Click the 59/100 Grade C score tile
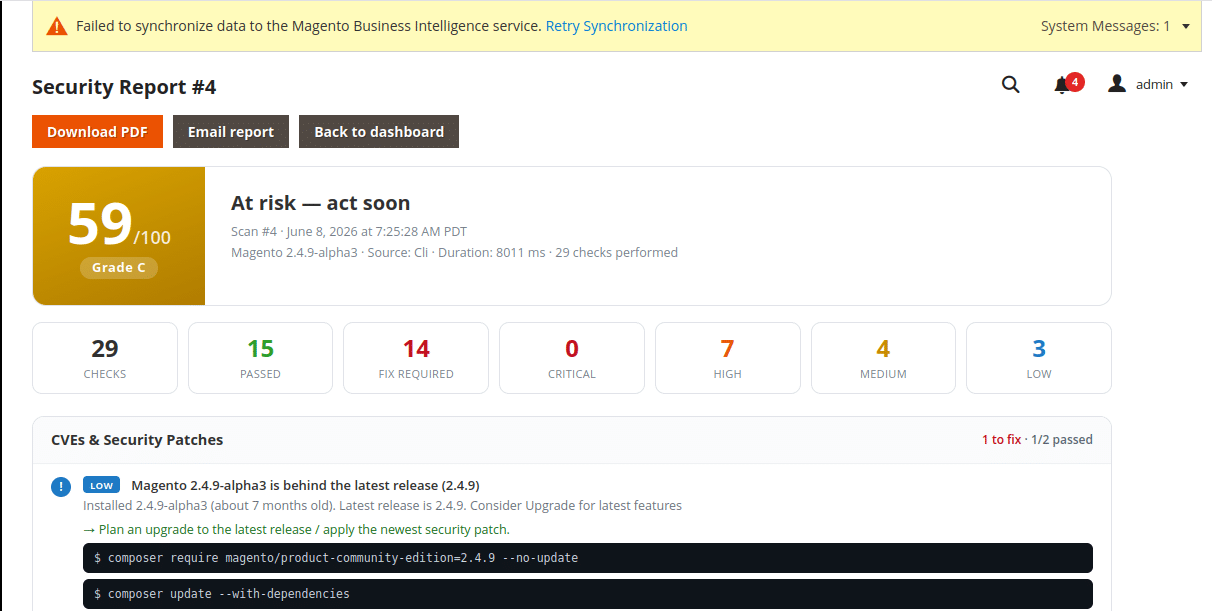1212x611 pixels. 119,236
